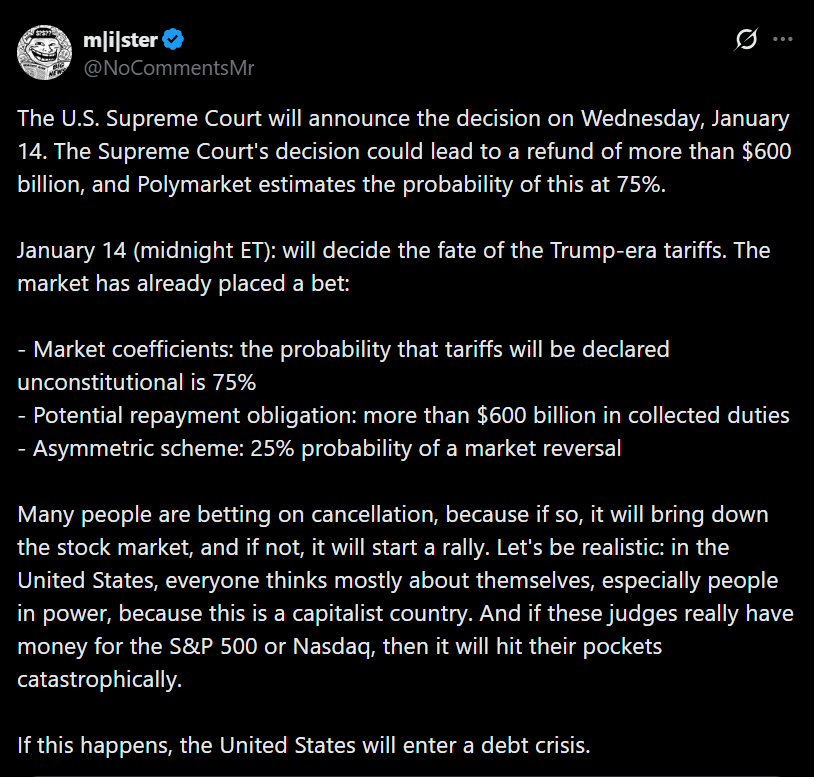Open the three-dot more options menu
The height and width of the screenshot is (777, 814).
(x=783, y=40)
